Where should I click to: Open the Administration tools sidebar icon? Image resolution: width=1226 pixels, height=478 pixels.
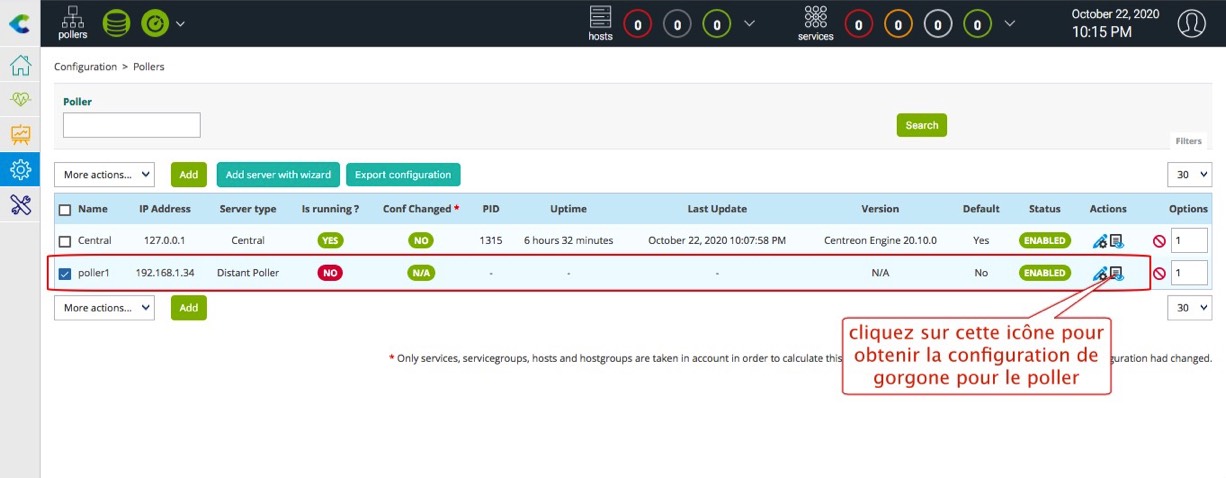point(20,205)
